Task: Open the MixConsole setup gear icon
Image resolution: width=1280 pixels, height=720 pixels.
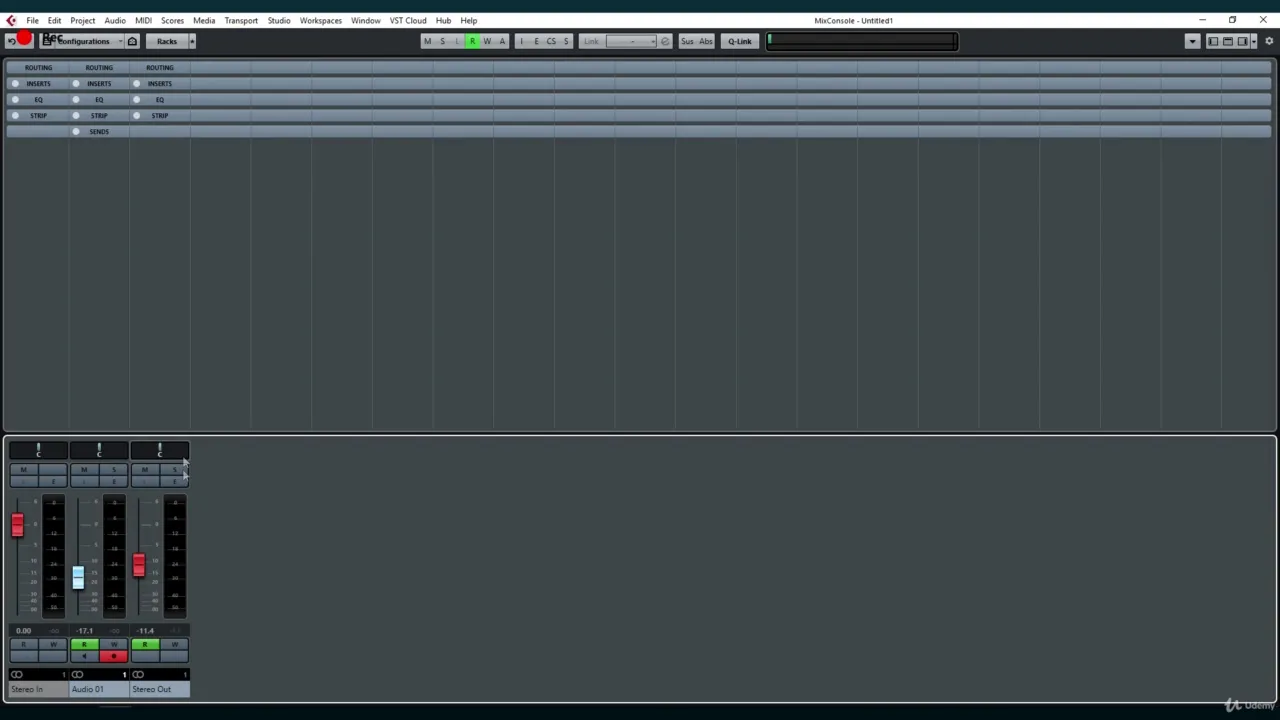Action: click(1269, 41)
